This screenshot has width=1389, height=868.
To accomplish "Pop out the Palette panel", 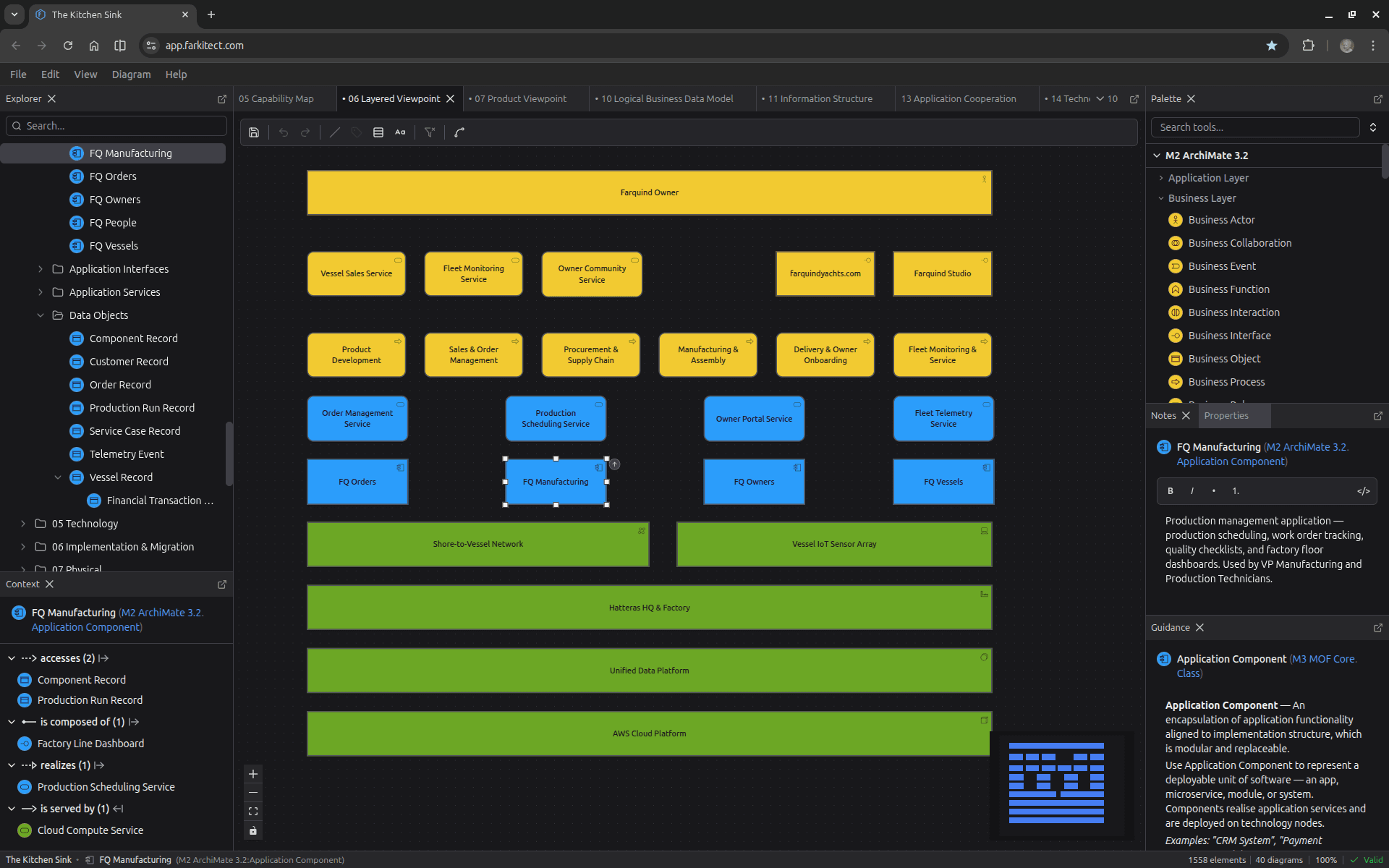I will [x=1377, y=99].
